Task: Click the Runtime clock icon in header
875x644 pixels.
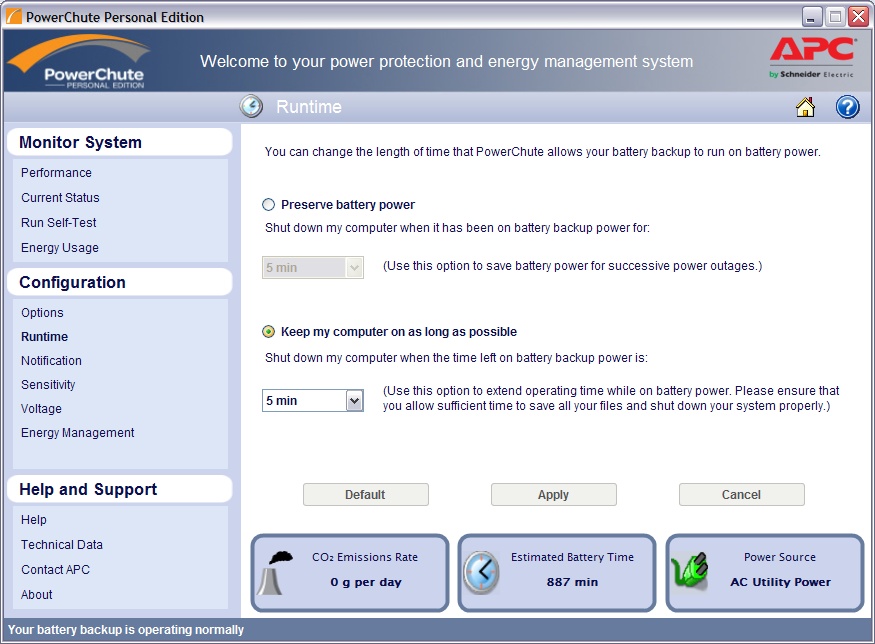Action: tap(251, 106)
